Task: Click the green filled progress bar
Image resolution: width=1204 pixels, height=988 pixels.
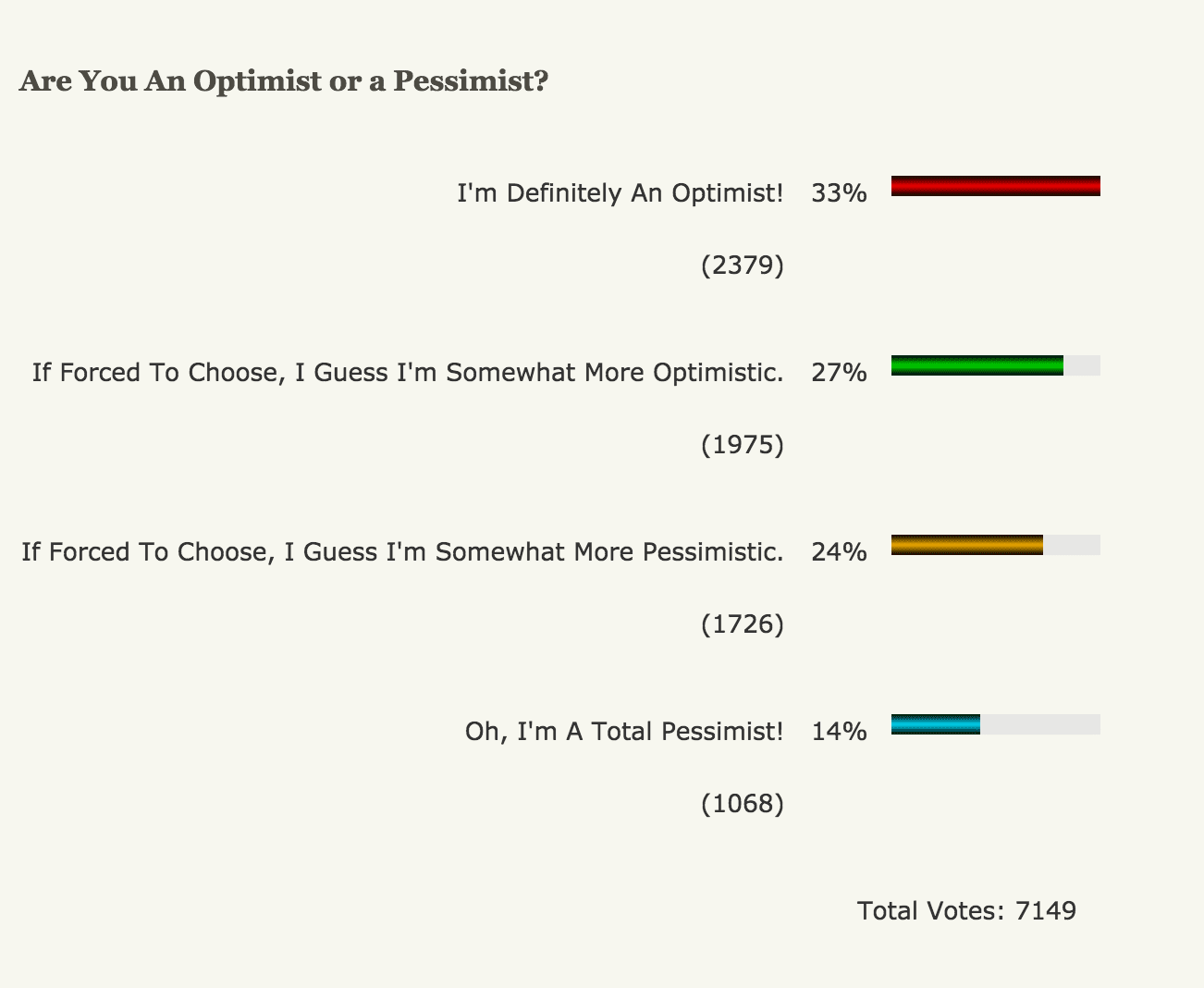Action: point(977,365)
